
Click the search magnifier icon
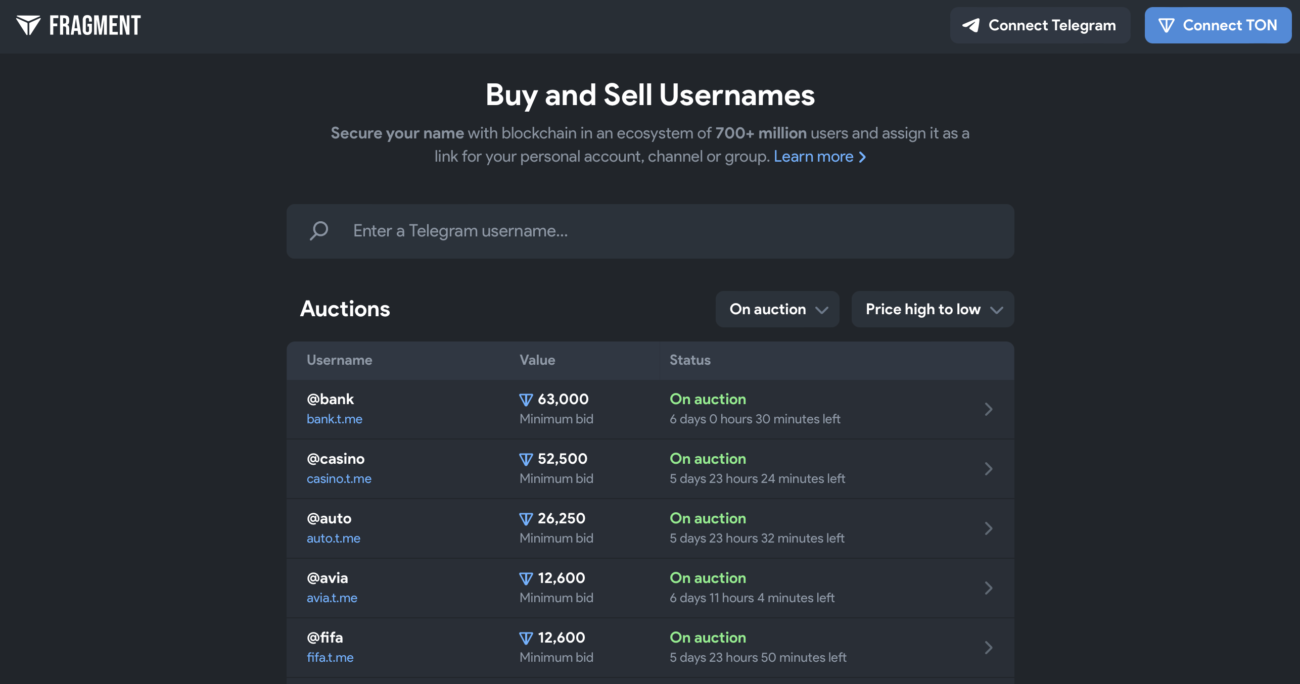319,231
